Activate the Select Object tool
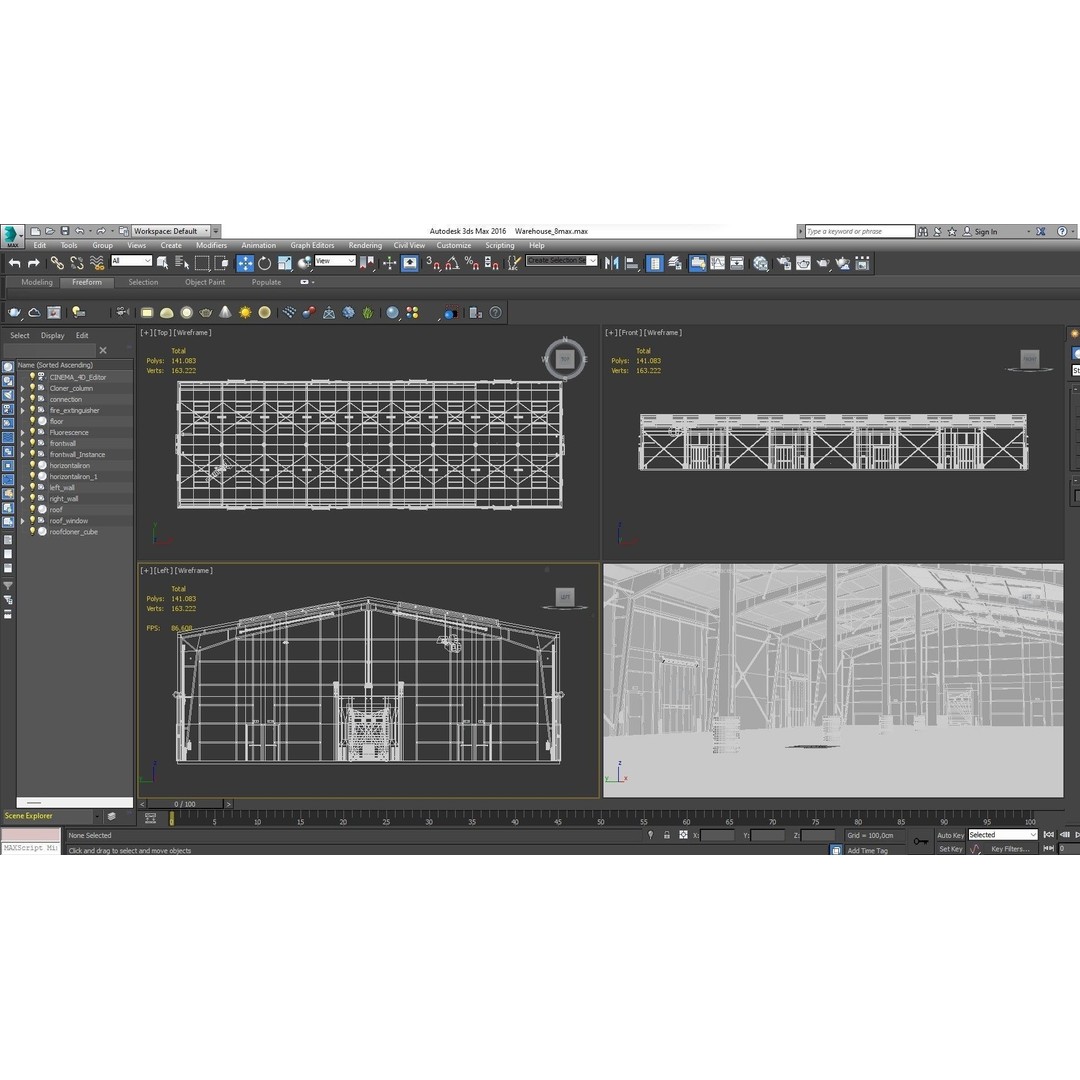Viewport: 1080px width, 1080px height. [163, 263]
